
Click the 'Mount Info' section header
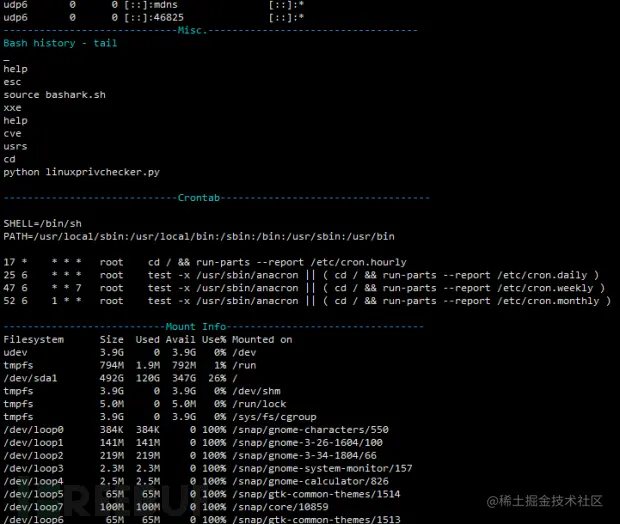pos(196,327)
